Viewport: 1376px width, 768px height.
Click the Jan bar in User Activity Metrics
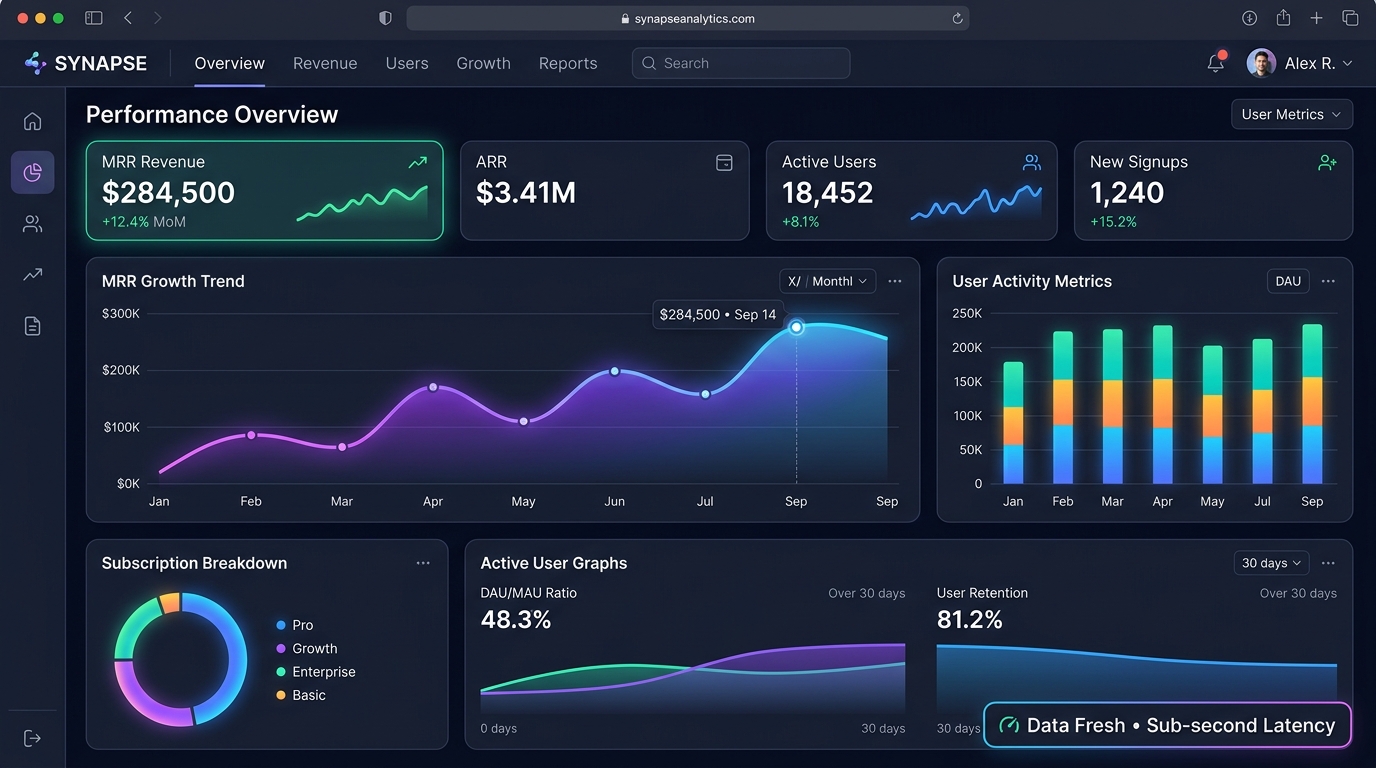[1013, 423]
